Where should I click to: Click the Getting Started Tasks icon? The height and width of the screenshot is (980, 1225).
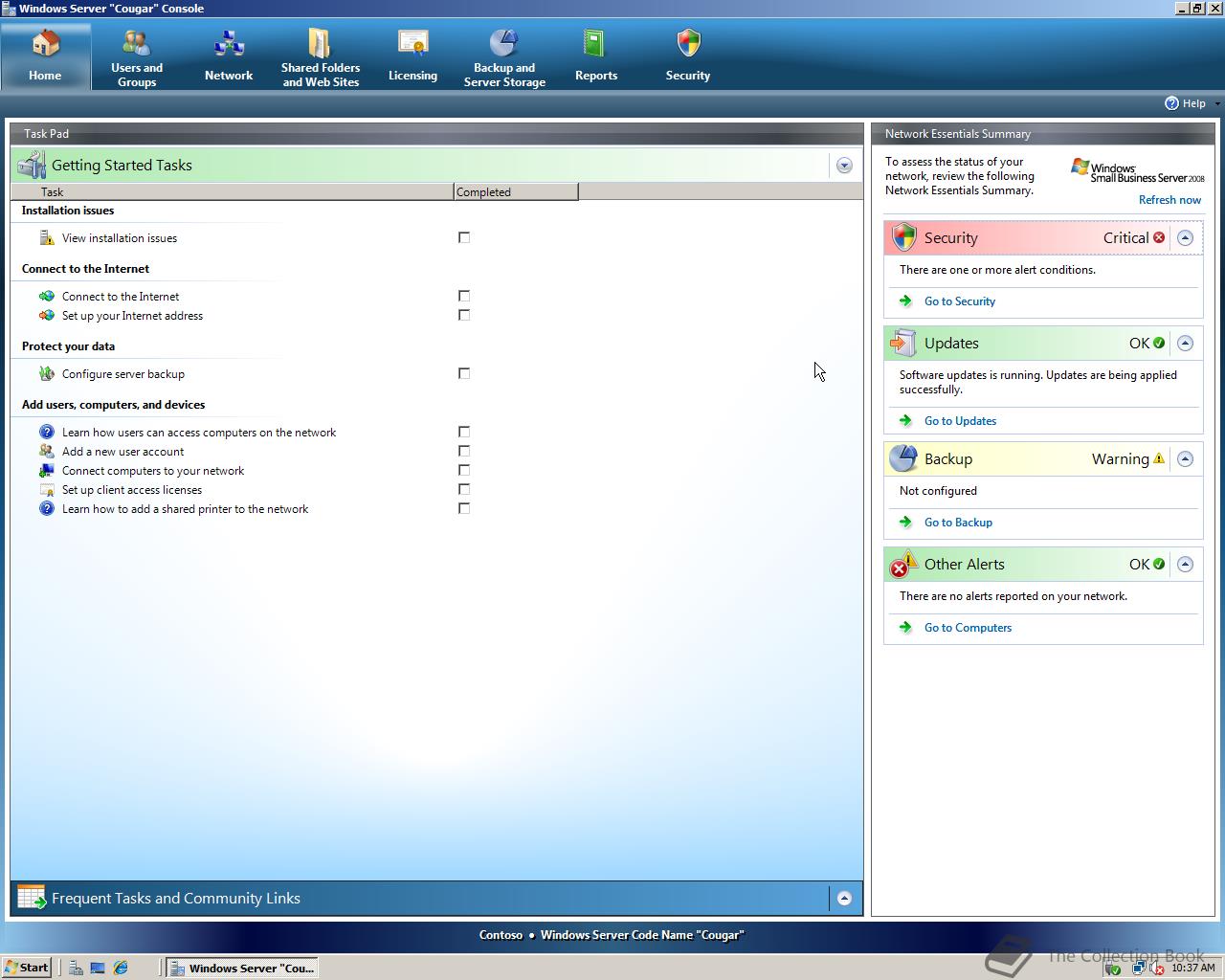click(32, 165)
